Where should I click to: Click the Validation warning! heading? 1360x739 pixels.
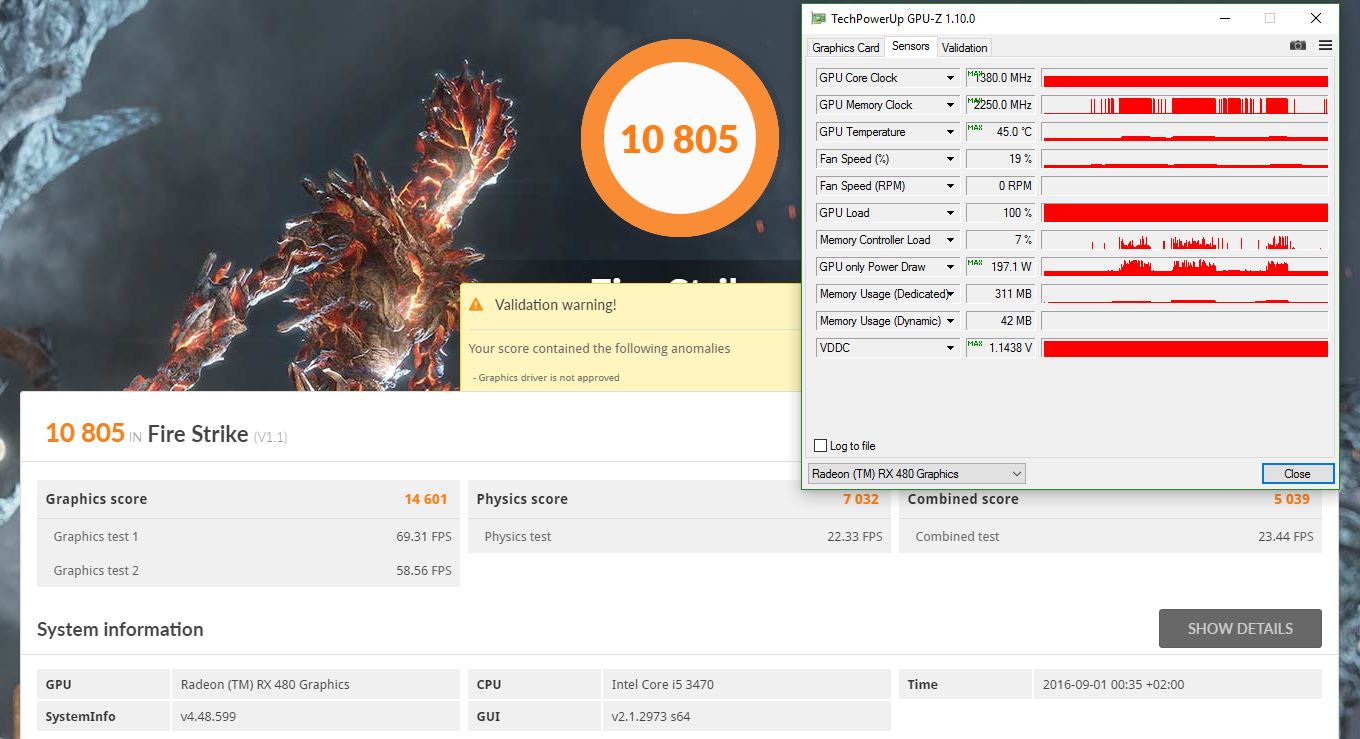pyautogui.click(x=556, y=305)
